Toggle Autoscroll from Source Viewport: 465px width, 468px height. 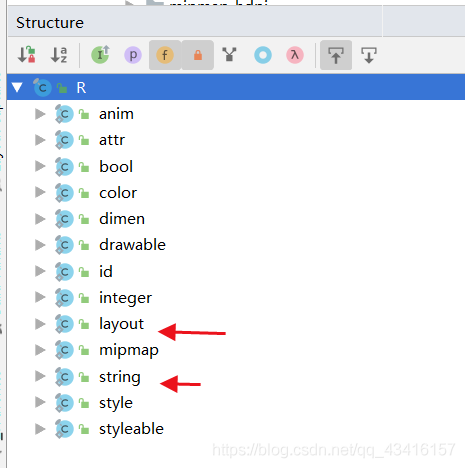click(369, 55)
